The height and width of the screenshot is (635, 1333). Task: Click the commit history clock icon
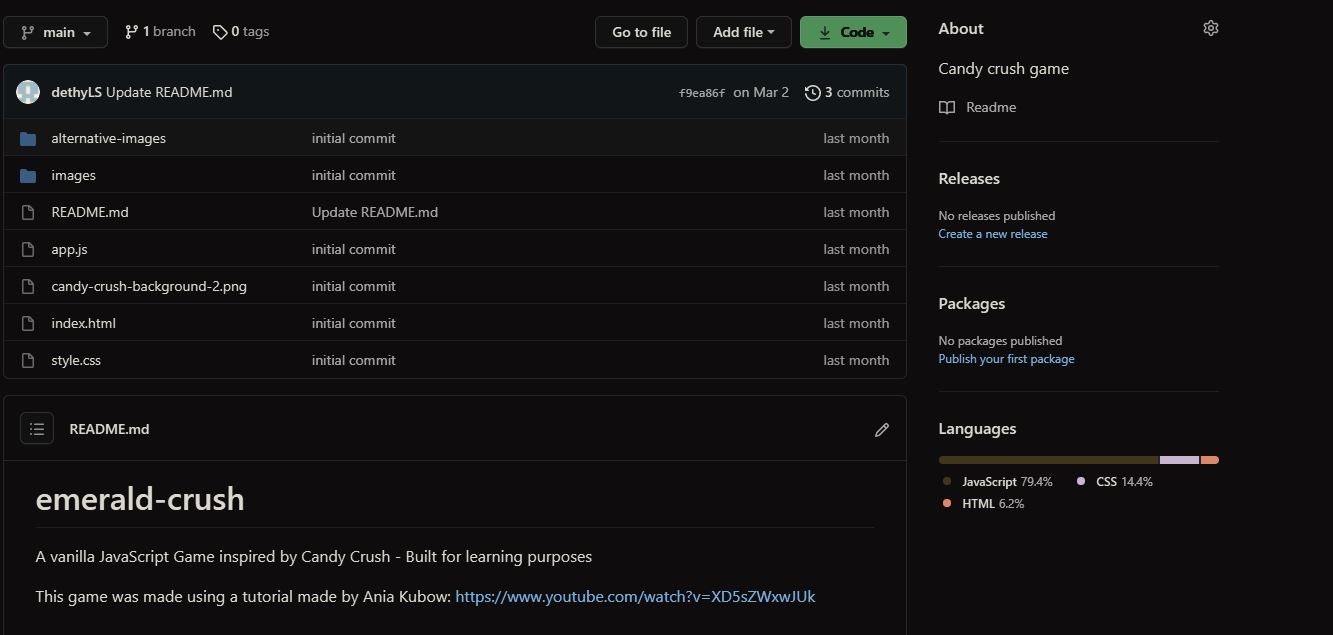(x=813, y=92)
